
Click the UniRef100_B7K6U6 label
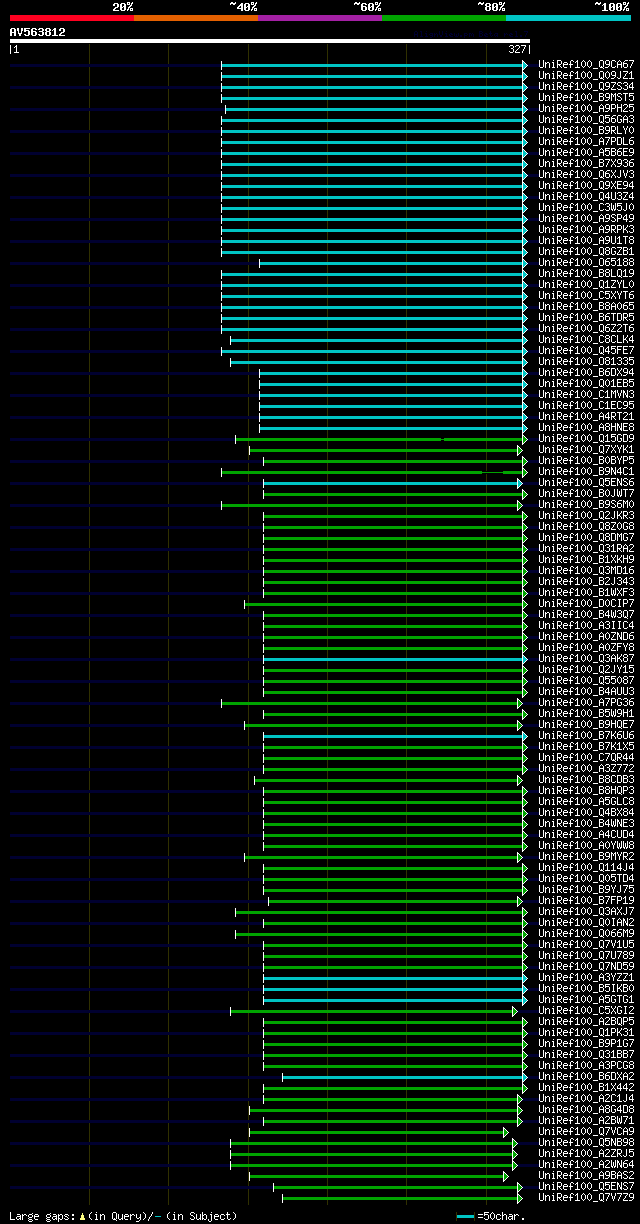tap(586, 735)
